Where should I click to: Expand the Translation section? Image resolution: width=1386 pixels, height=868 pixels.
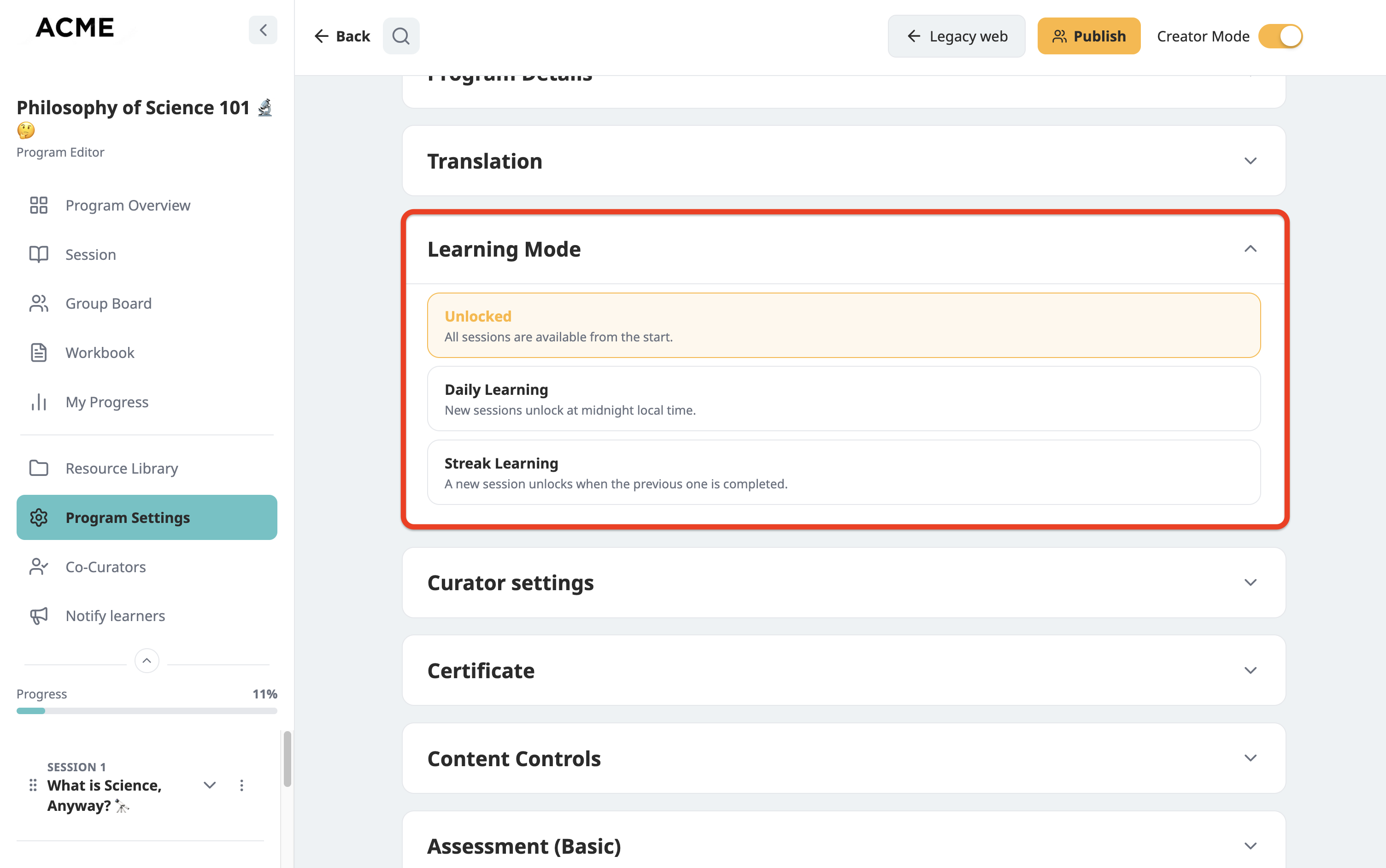point(1251,161)
